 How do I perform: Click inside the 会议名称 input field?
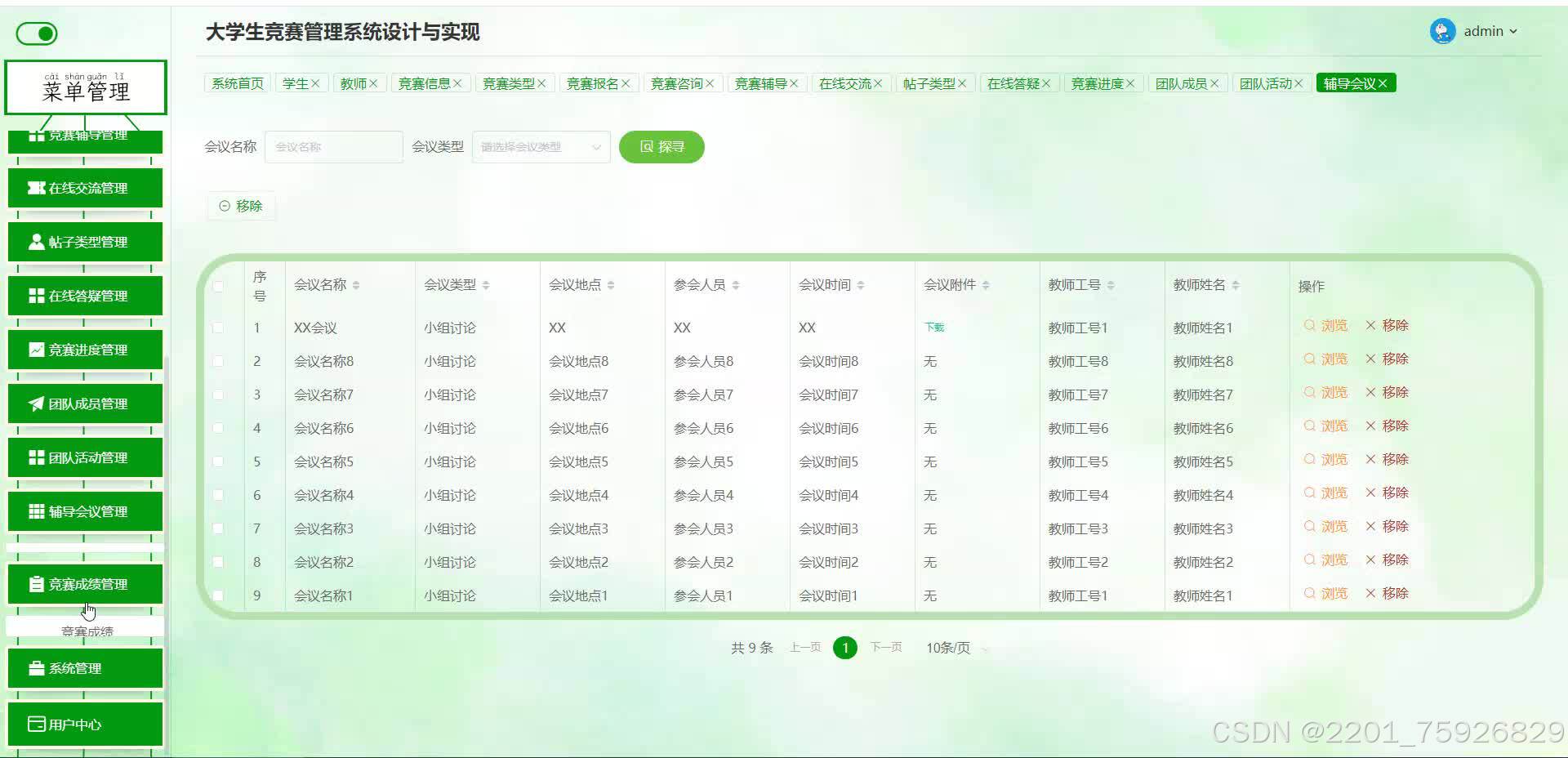pos(333,147)
